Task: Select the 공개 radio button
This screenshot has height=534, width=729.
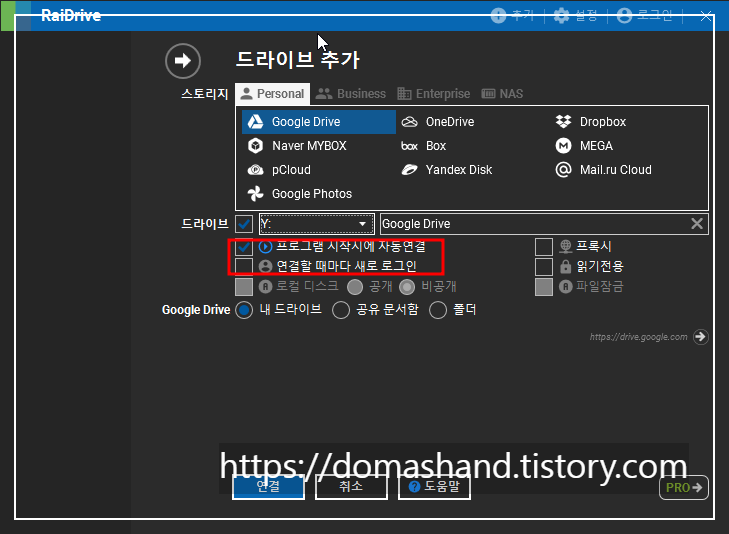Action: (355, 287)
